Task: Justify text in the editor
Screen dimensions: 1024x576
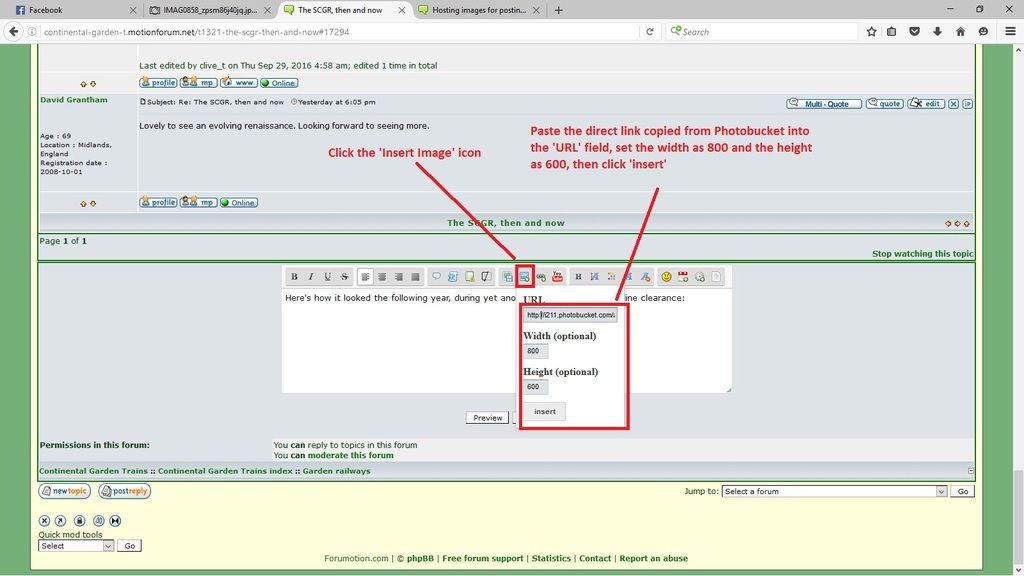Action: pos(415,277)
